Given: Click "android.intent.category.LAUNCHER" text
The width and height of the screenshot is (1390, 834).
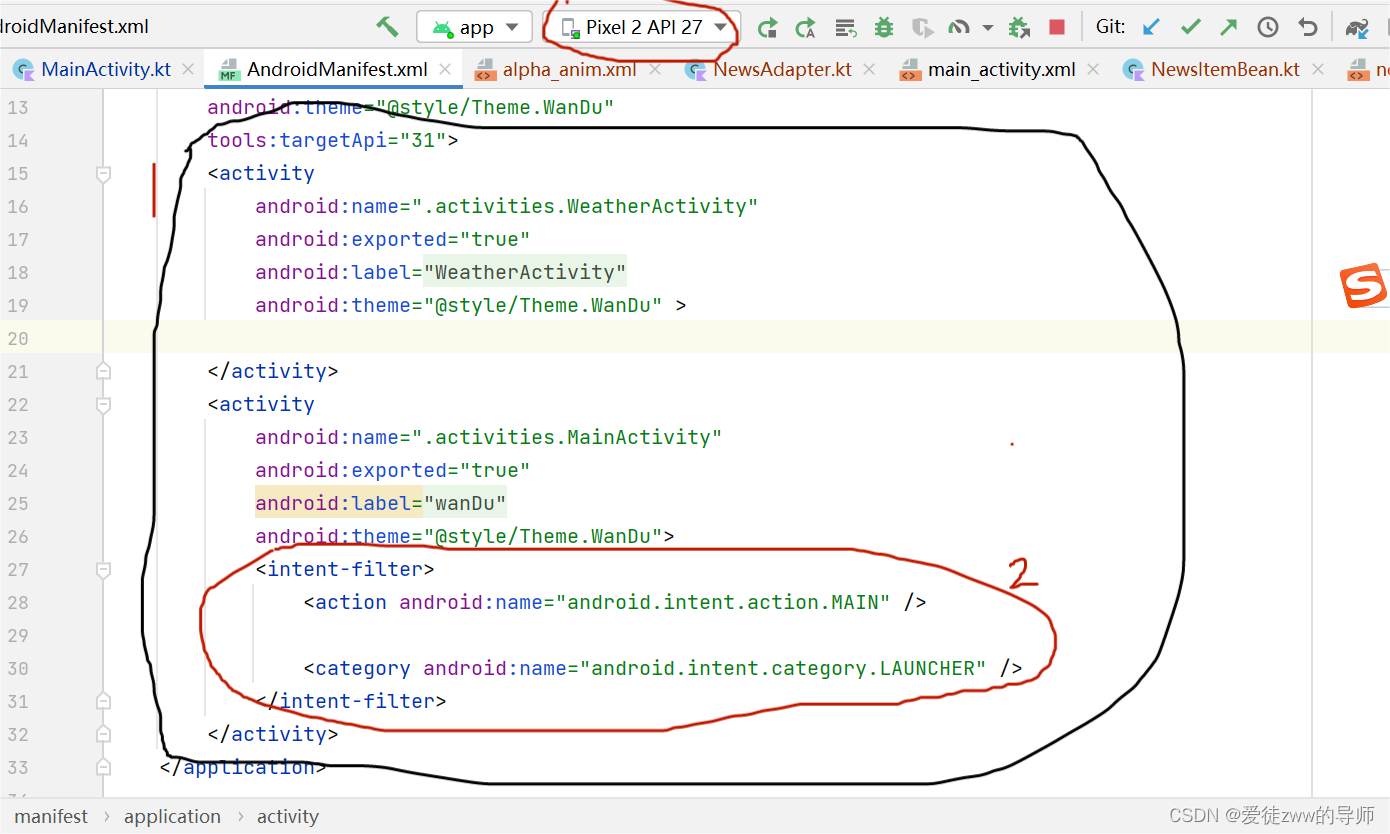Looking at the screenshot, I should click(x=783, y=668).
